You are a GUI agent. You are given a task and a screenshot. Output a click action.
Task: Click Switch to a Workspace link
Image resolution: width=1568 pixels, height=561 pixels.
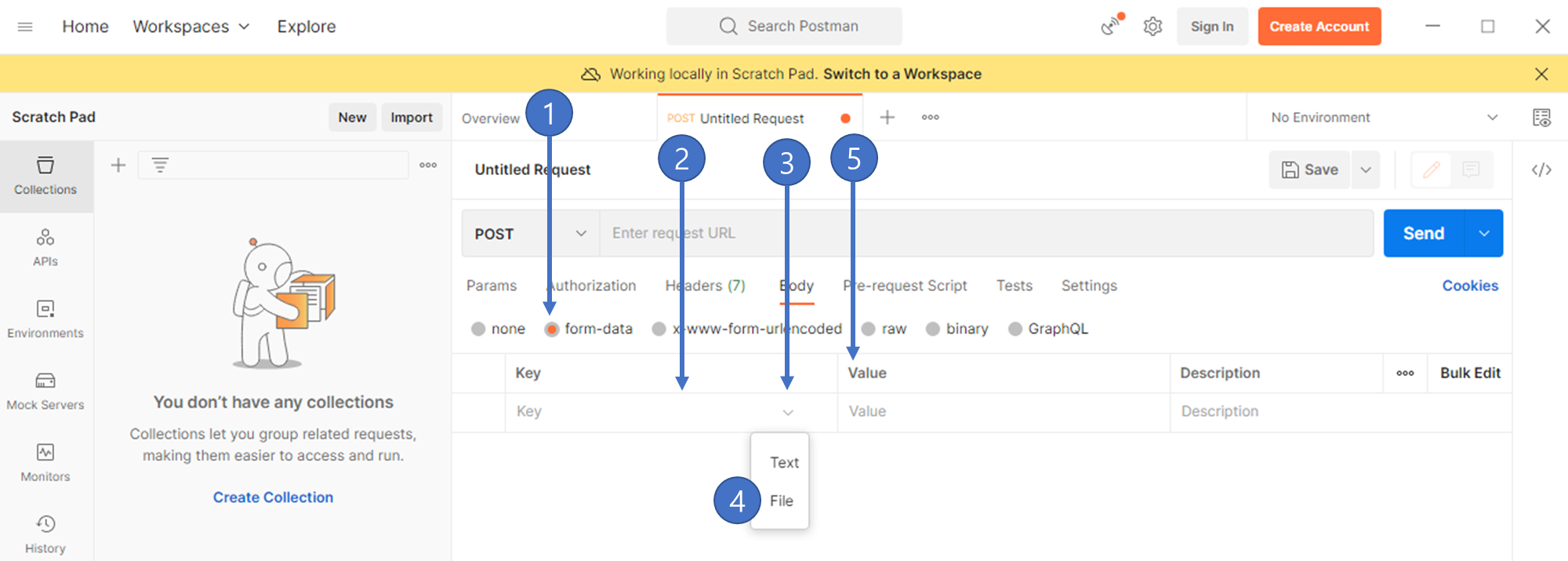click(x=902, y=74)
